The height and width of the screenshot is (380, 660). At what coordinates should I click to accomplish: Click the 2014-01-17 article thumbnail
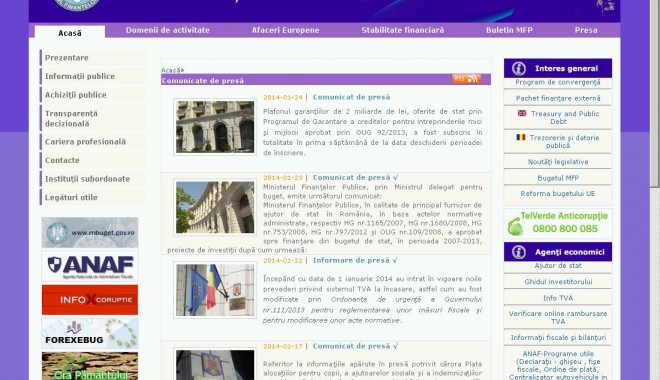(x=215, y=364)
